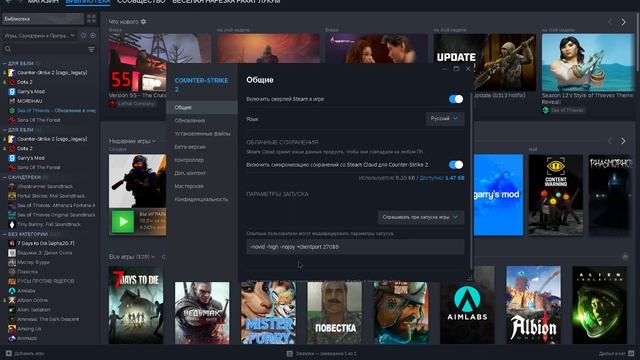Open friends and chat icon at bottom right
Viewport: 640px width, 360px height.
point(631,353)
